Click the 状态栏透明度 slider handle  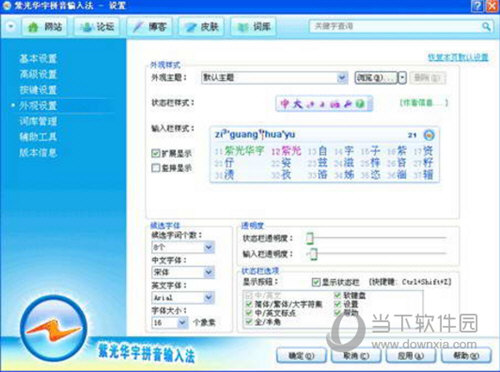coord(310,238)
